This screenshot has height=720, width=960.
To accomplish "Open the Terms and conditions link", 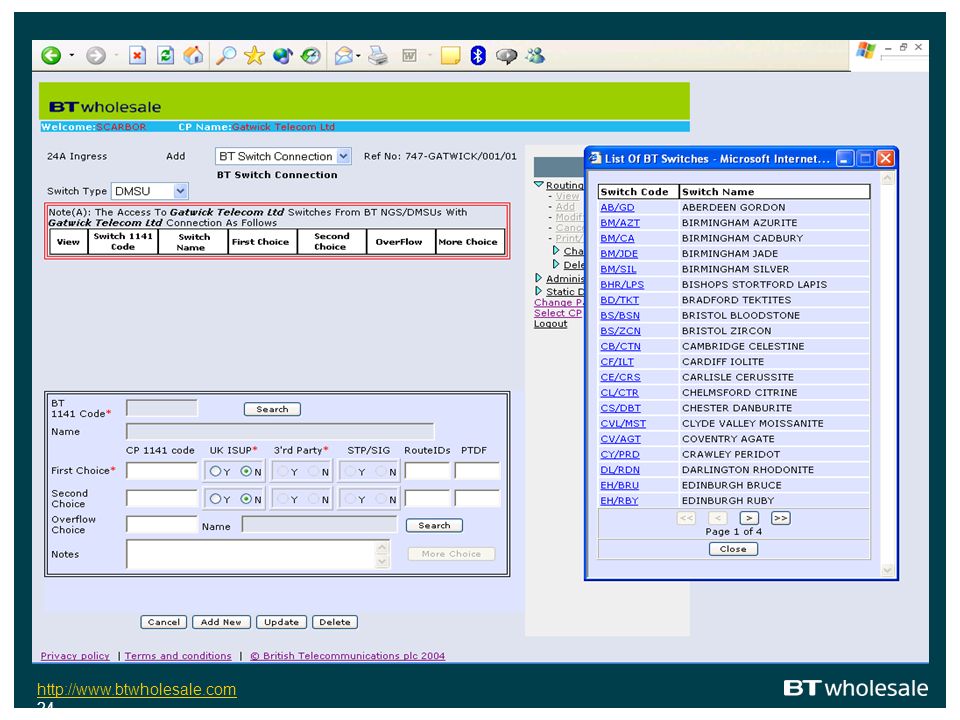I will pos(178,656).
